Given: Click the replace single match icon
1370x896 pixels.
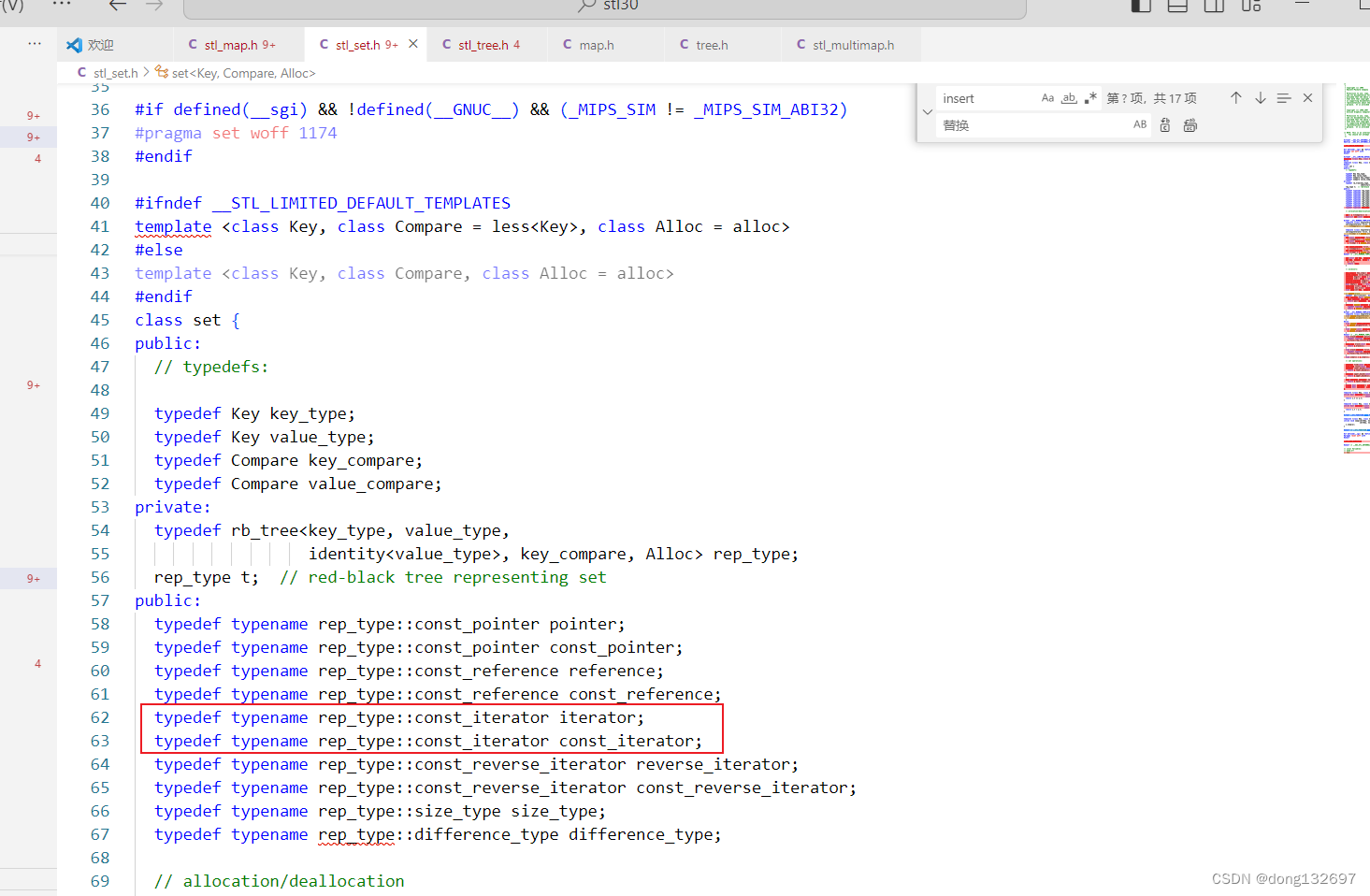Looking at the screenshot, I should [x=1165, y=124].
